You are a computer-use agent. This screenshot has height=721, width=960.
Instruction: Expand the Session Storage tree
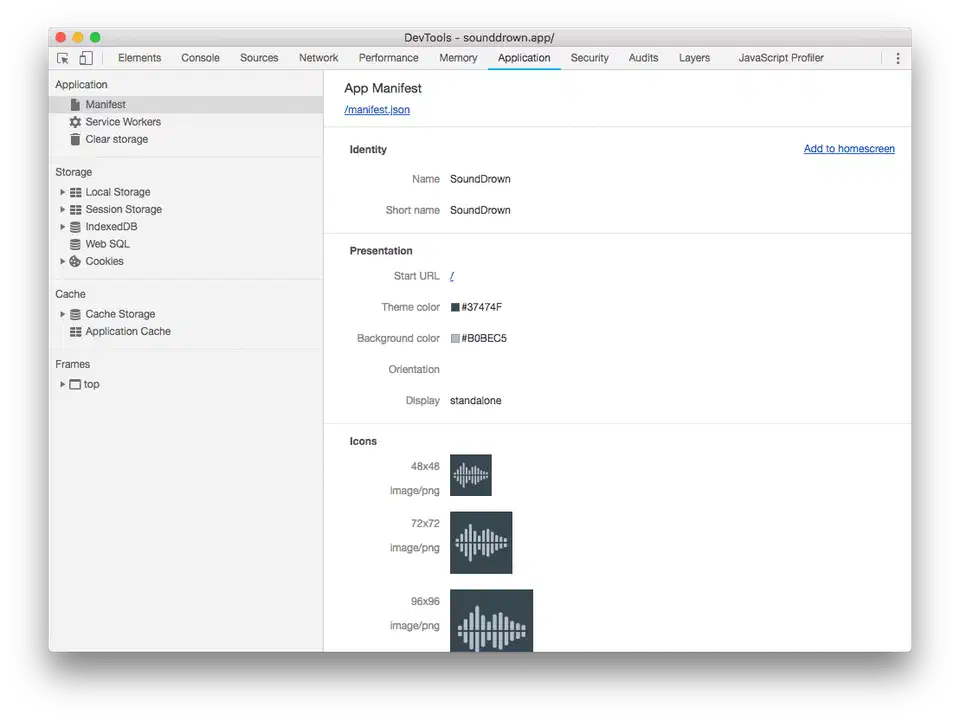pos(62,209)
